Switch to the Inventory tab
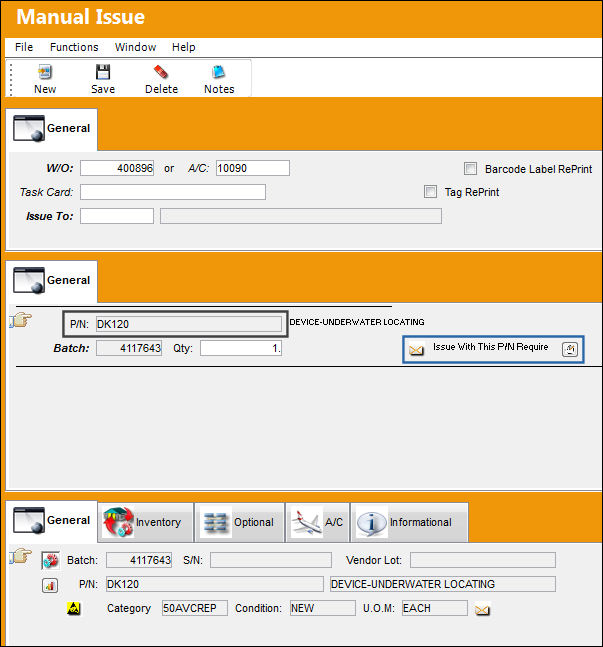Screen dimensions: 603x647 [x=146, y=522]
